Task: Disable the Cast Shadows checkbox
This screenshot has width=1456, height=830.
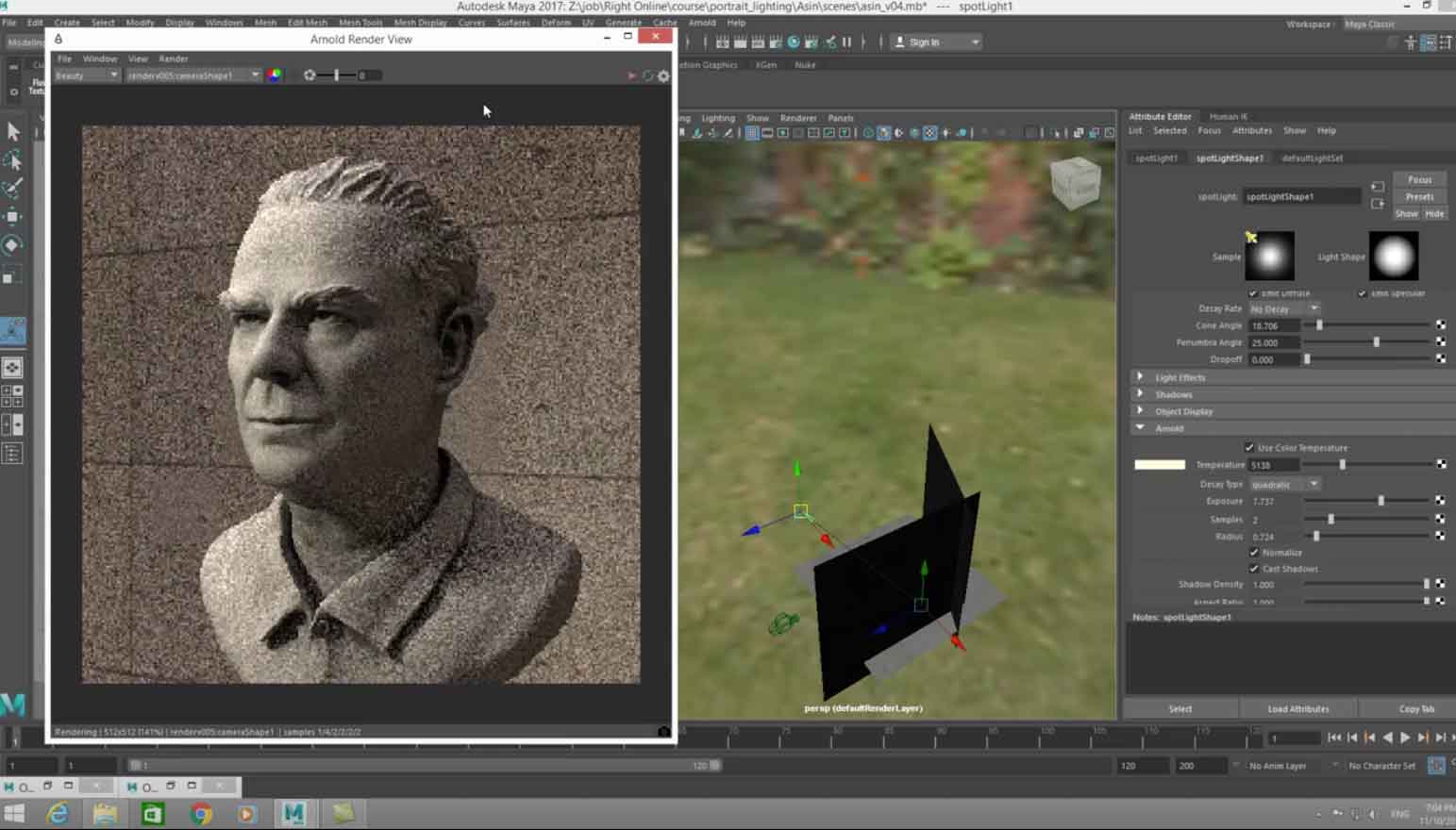Action: 1254,569
